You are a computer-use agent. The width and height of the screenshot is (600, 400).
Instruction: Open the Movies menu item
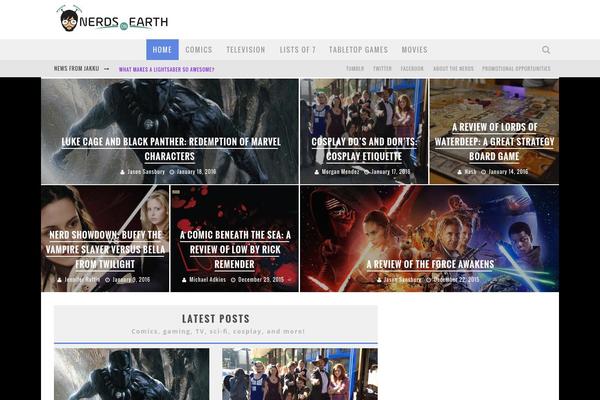click(414, 50)
